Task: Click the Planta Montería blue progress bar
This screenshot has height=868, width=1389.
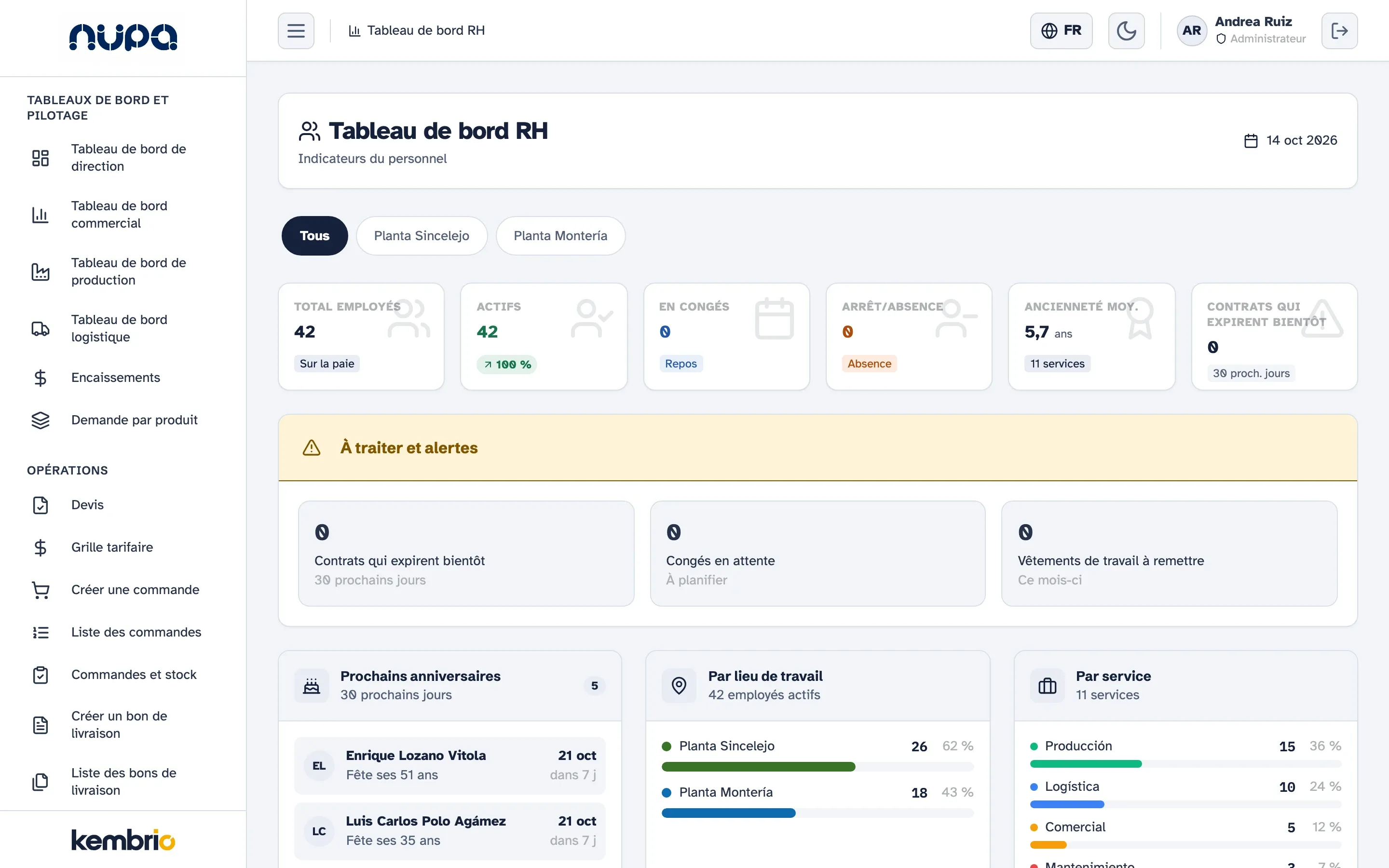Action: pyautogui.click(x=728, y=813)
